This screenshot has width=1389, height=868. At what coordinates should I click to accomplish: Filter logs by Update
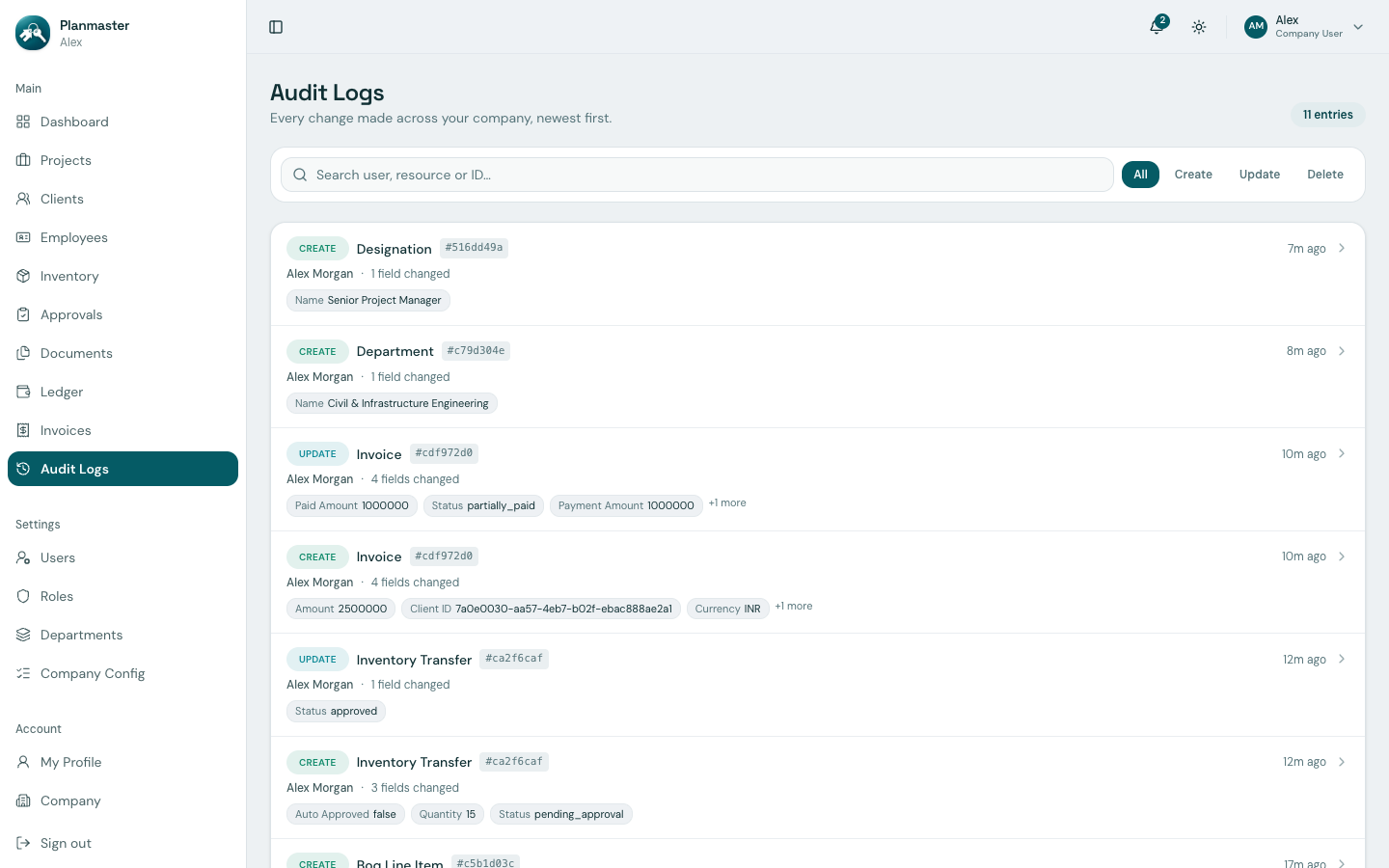(1260, 175)
